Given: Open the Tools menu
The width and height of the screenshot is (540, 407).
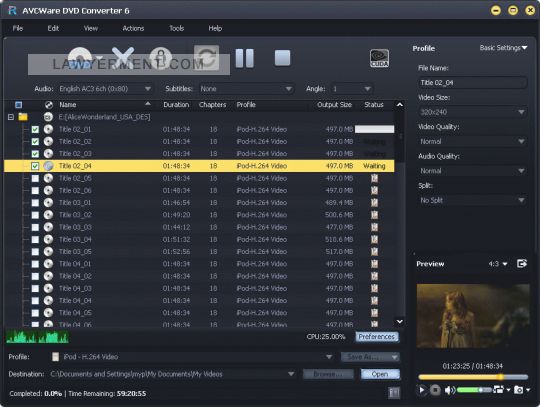Looking at the screenshot, I should point(176,28).
